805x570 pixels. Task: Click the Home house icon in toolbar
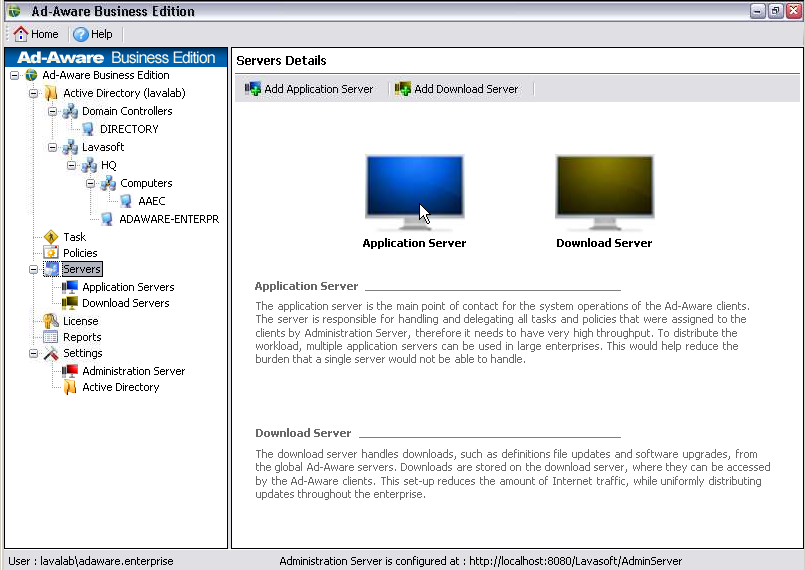point(21,34)
